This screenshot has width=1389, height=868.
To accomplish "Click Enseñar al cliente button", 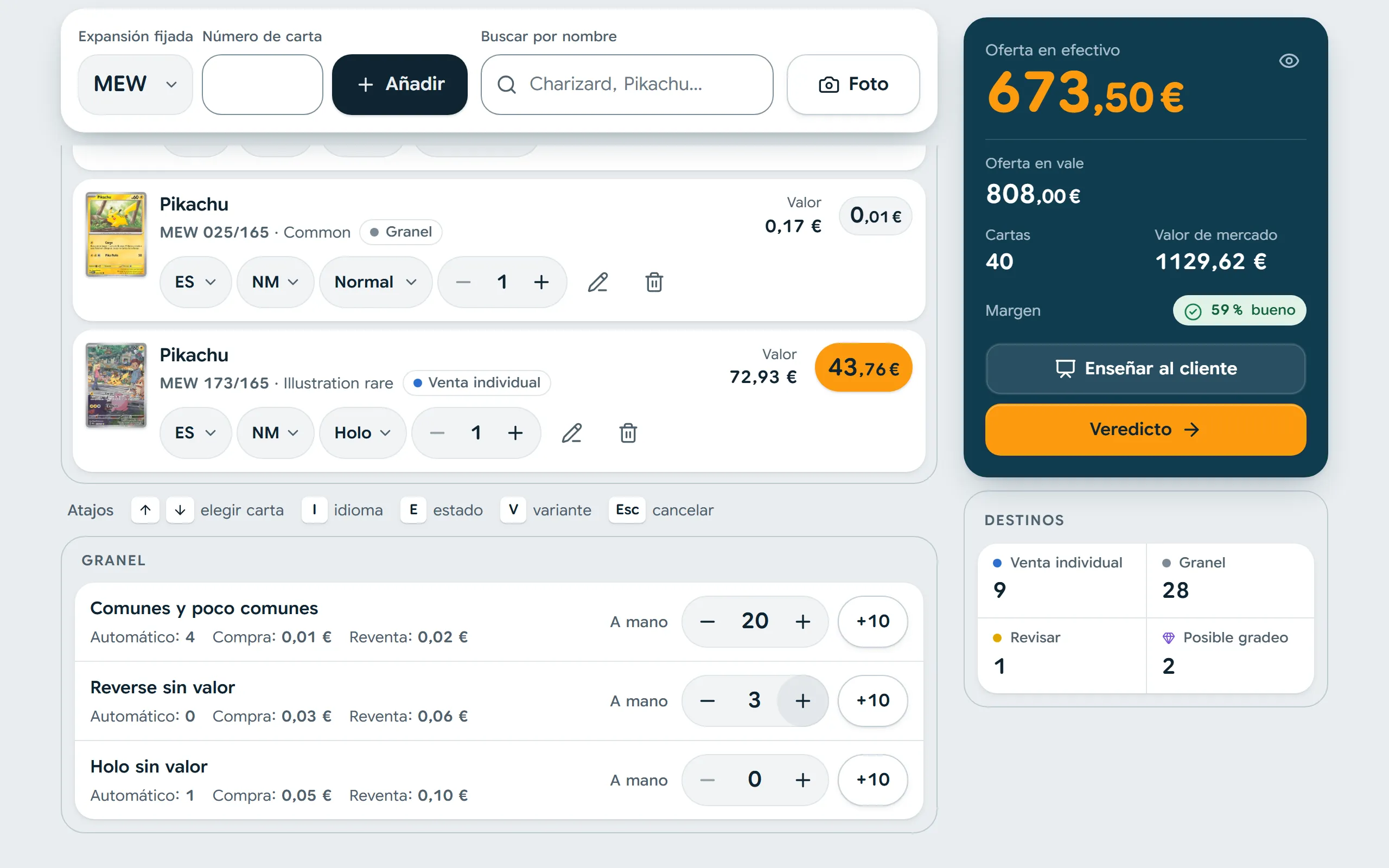I will 1145,368.
